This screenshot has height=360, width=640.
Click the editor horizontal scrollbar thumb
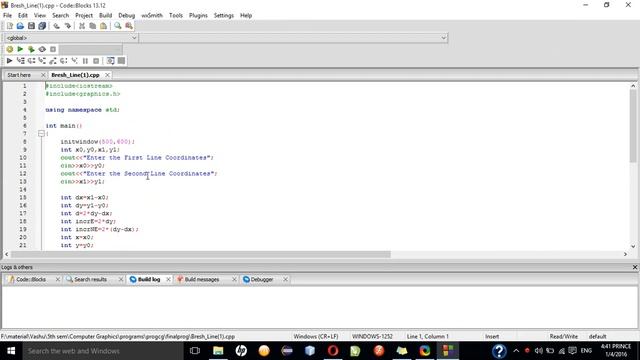201,254
